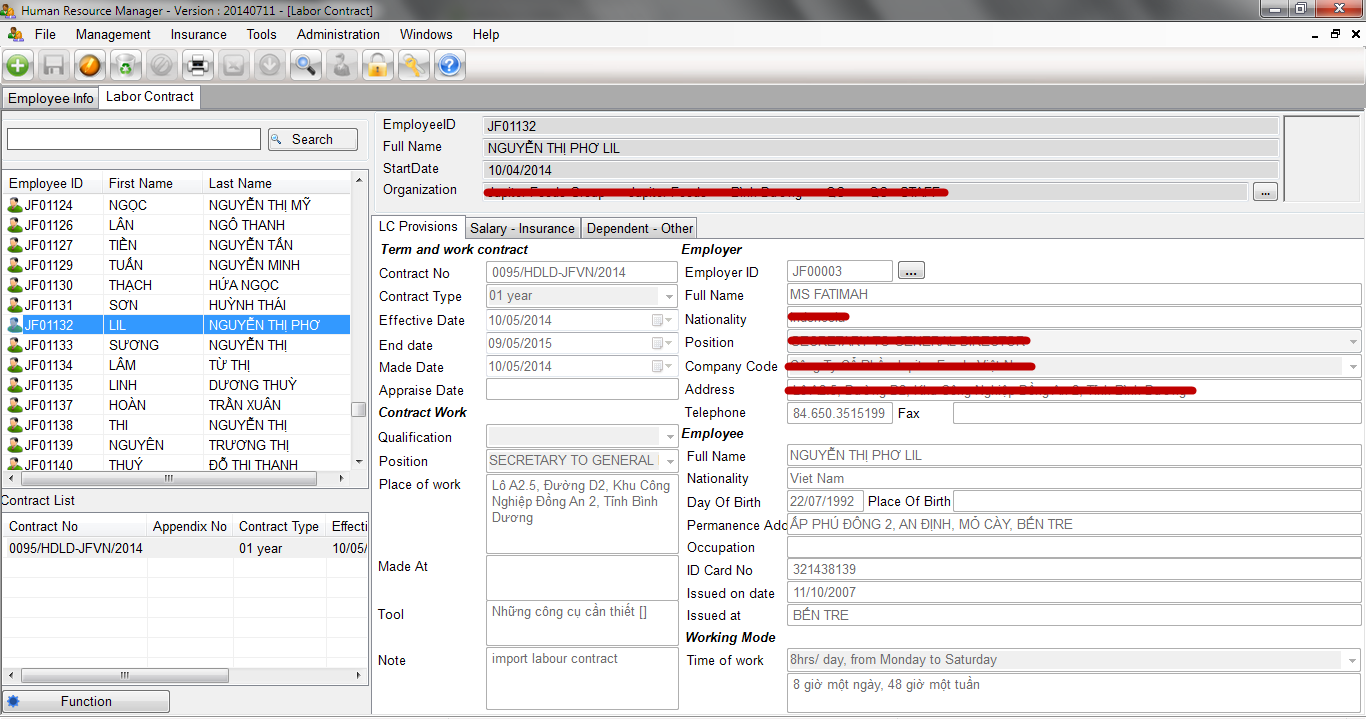
Task: Click the keys icon in toolbar
Action: (x=413, y=66)
